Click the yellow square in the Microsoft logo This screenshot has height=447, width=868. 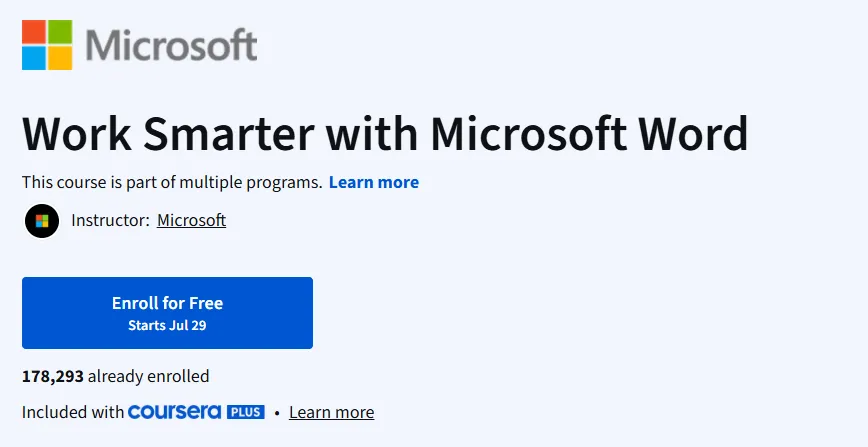(60, 58)
